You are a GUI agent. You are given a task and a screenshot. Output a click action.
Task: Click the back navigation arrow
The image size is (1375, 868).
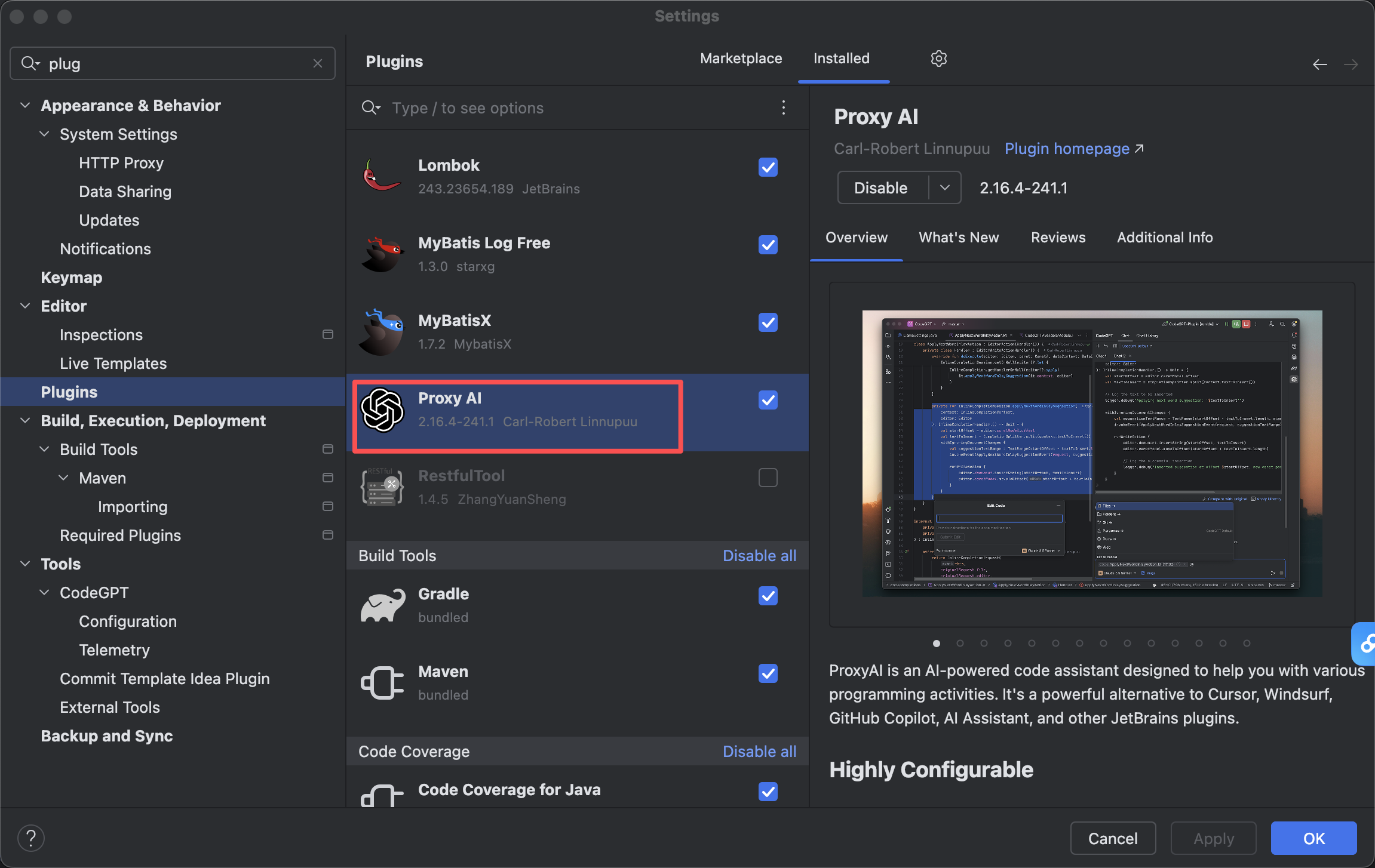pos(1319,64)
